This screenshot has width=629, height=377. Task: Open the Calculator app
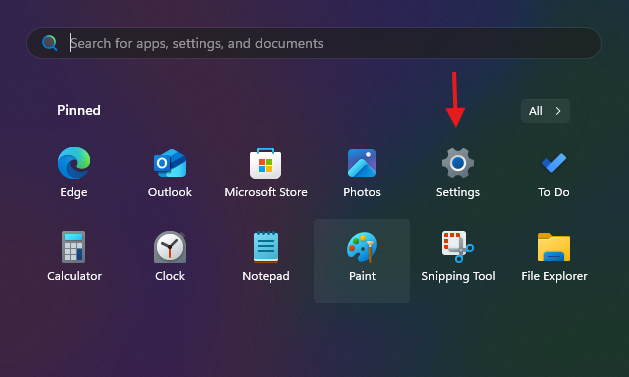pyautogui.click(x=74, y=257)
